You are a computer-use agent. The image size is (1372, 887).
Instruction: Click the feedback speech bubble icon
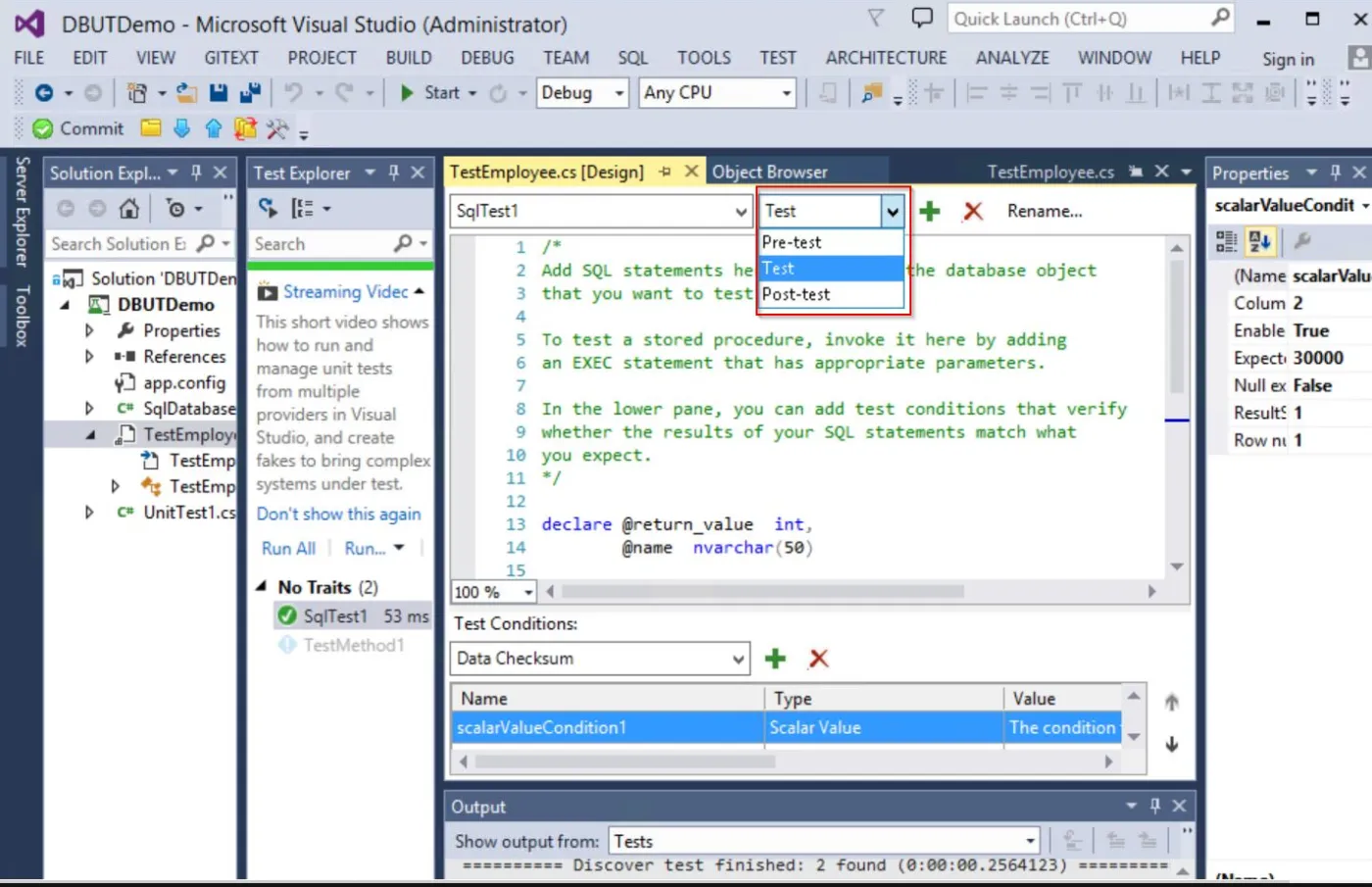(922, 18)
